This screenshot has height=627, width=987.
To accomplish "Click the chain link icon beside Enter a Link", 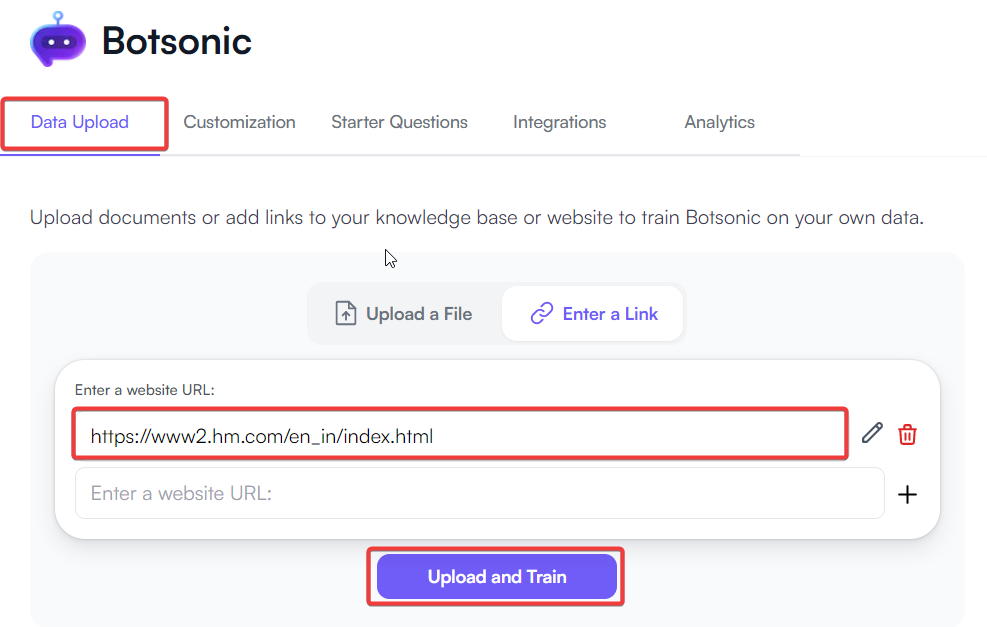I will pyautogui.click(x=541, y=313).
